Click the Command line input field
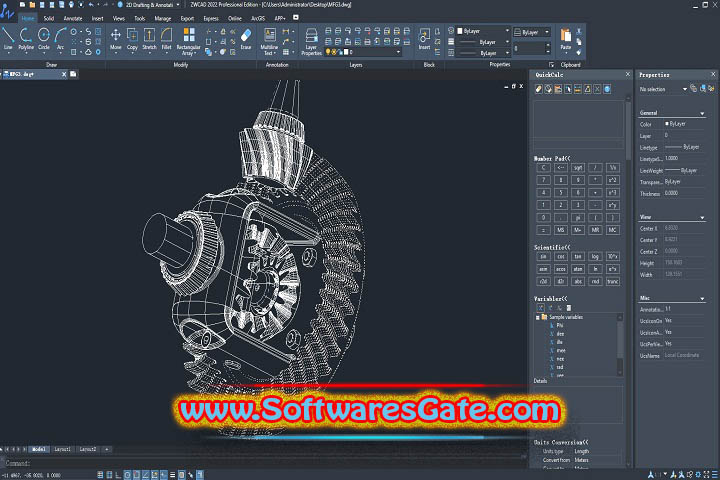The image size is (720, 480). 264,463
